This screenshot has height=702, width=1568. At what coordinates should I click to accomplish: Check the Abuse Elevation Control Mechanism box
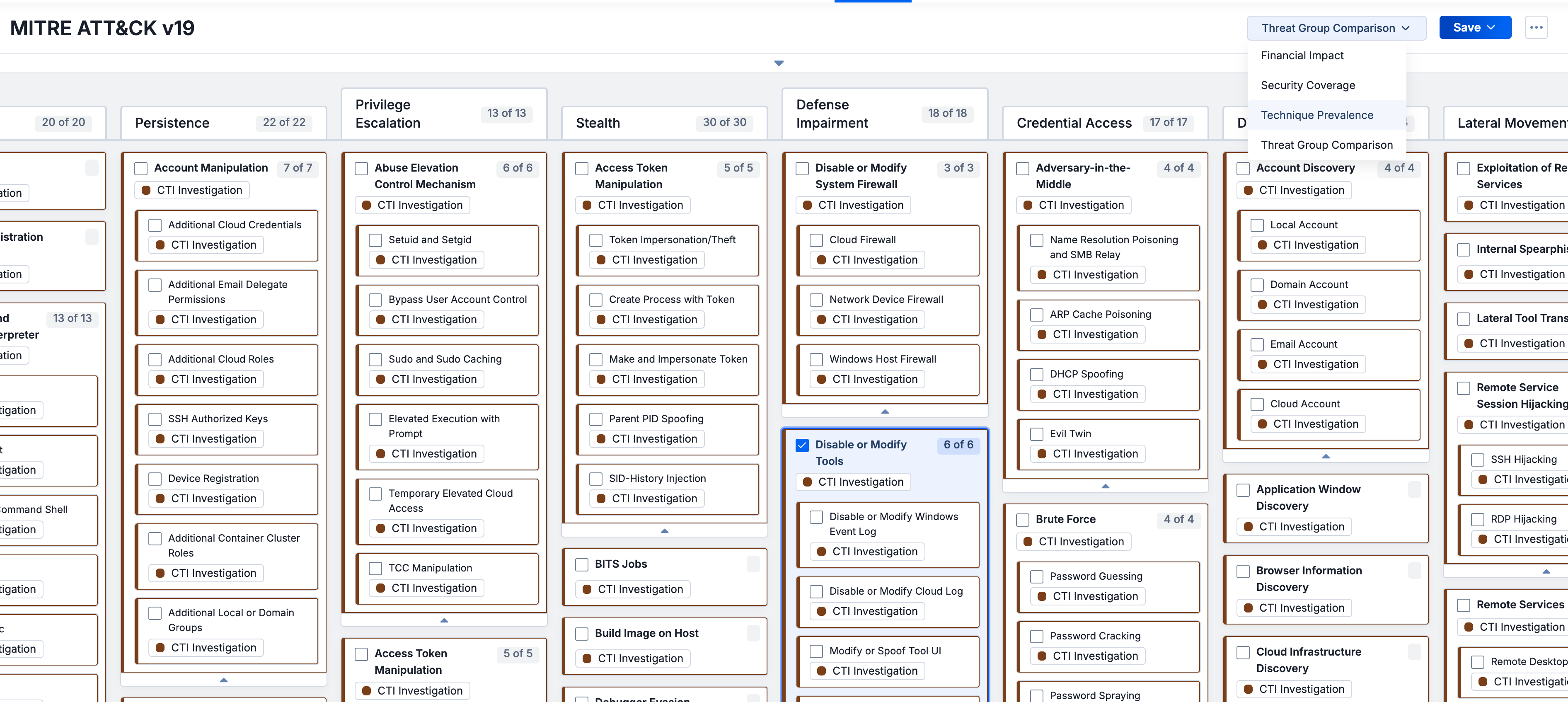[x=362, y=168]
